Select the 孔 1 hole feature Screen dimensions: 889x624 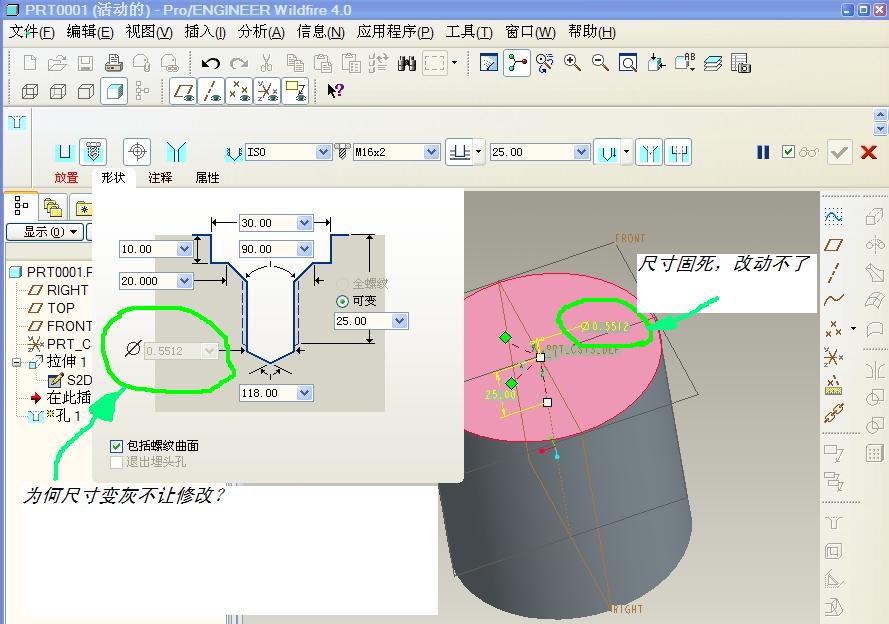(67, 416)
